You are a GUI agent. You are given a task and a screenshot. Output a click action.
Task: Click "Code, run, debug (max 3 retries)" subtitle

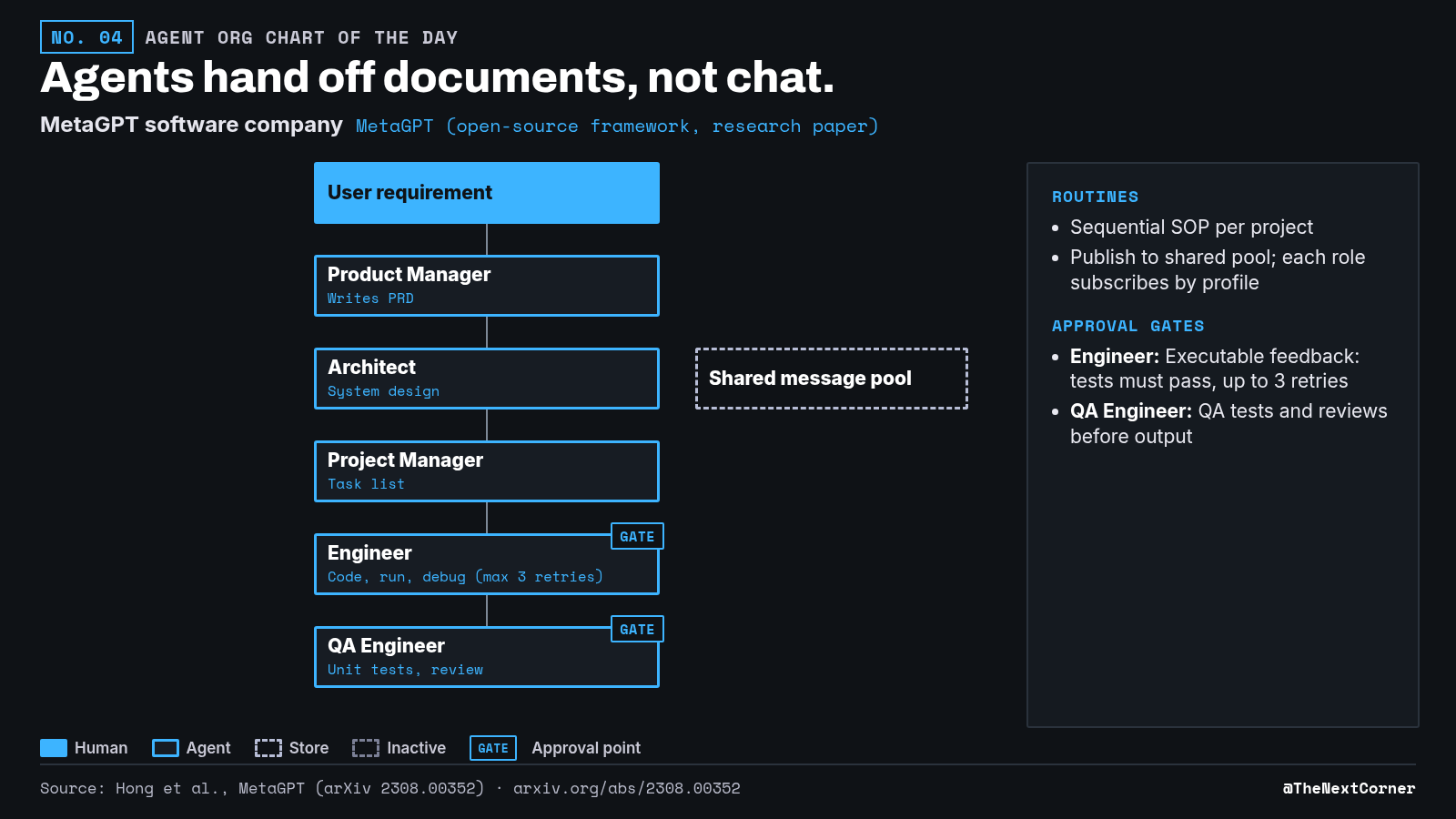tap(465, 577)
